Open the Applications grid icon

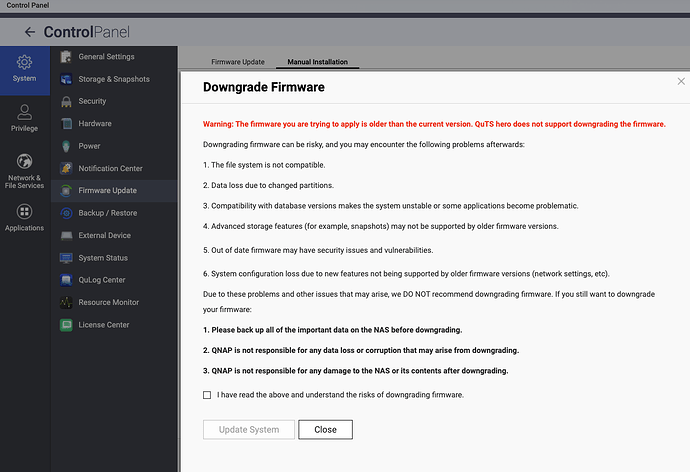pyautogui.click(x=24, y=212)
